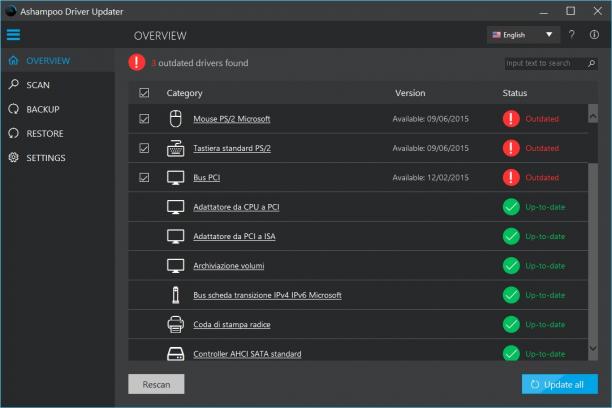
Task: Click the monitor icon for Archiviazione volumi
Action: pyautogui.click(x=176, y=266)
